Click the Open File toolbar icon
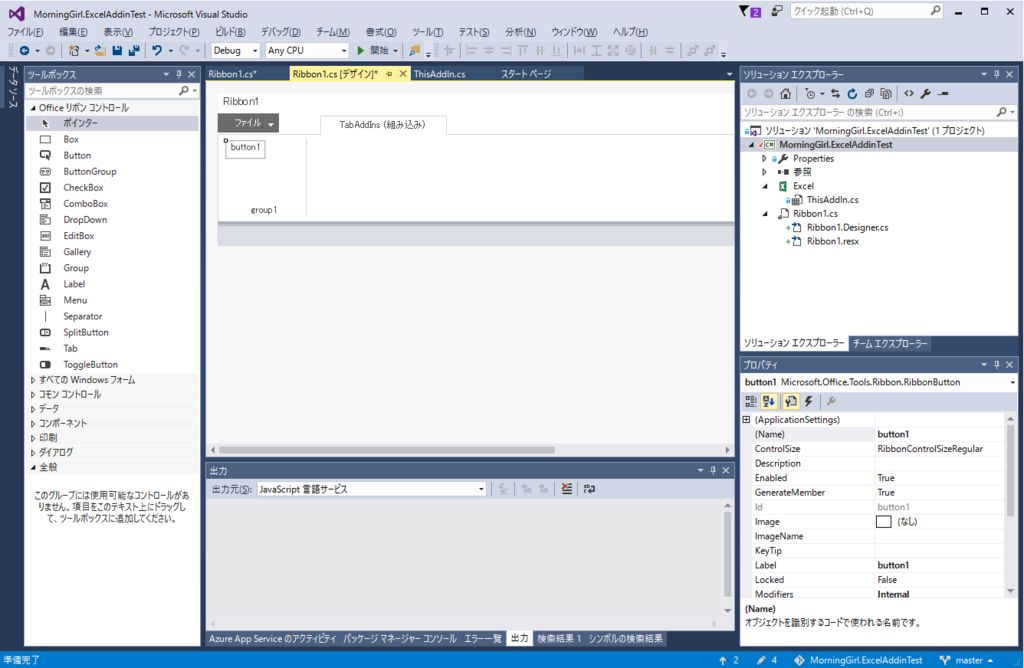The width and height of the screenshot is (1024, 668). [x=100, y=50]
